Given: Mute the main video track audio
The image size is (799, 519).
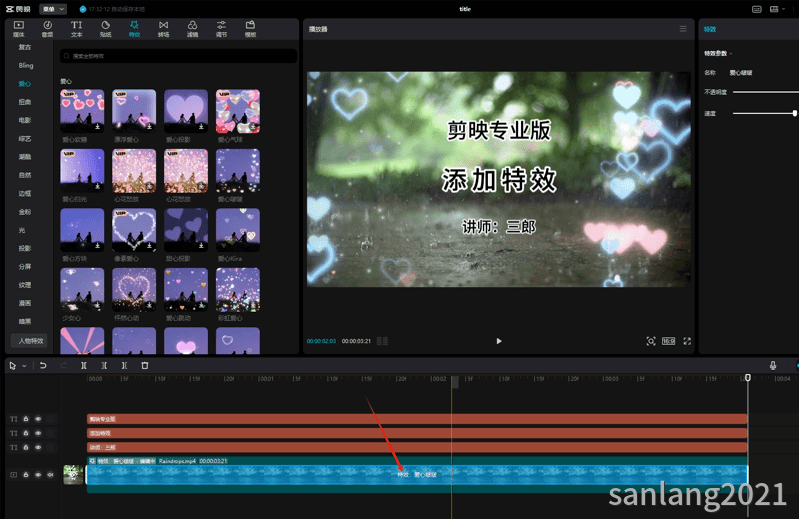Looking at the screenshot, I should point(50,475).
